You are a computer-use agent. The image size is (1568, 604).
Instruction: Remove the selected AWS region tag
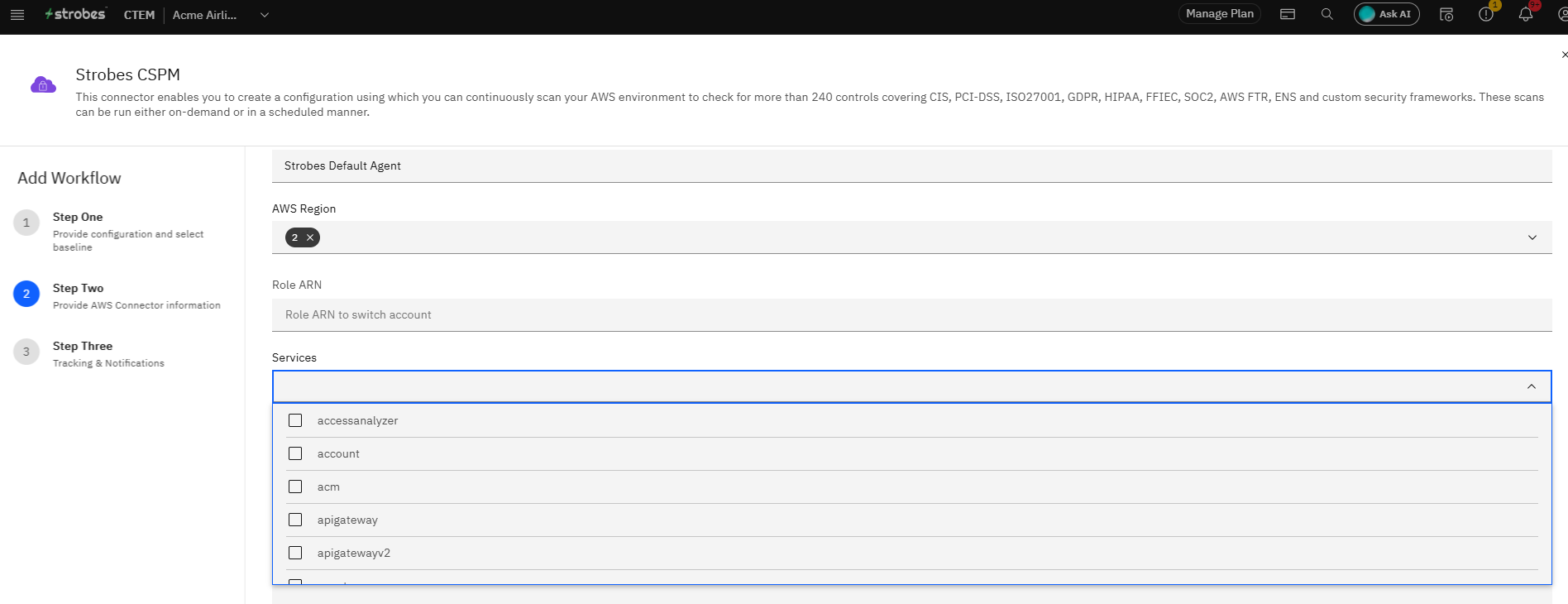tap(310, 237)
